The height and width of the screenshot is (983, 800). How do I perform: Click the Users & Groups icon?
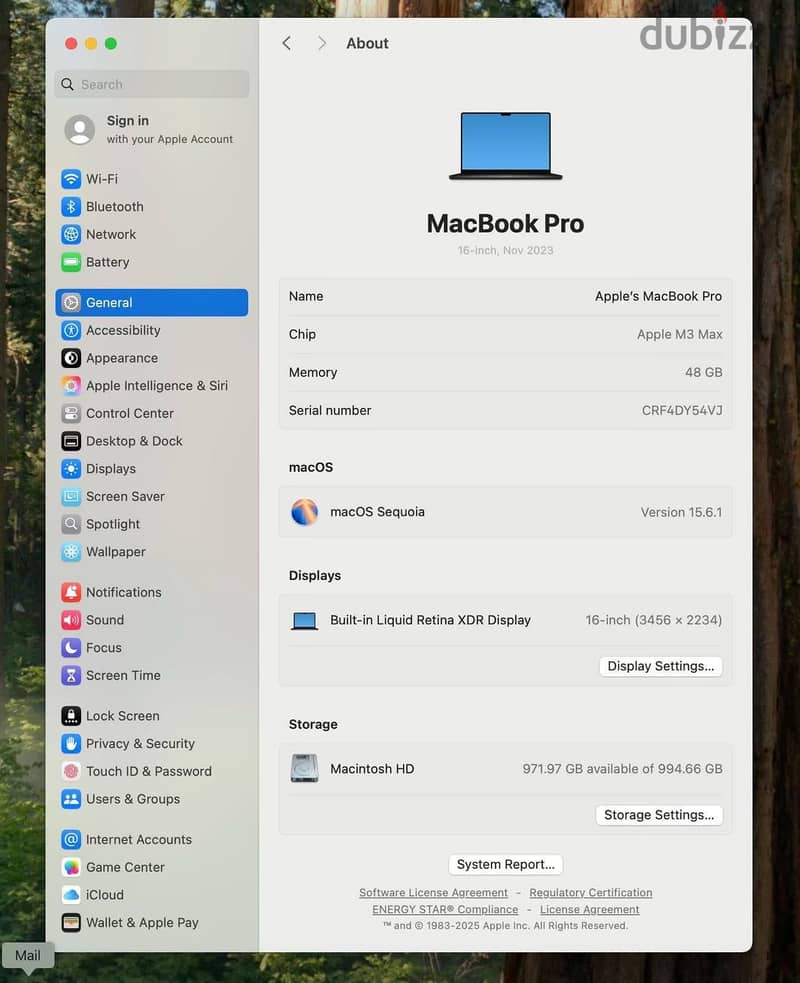click(x=71, y=799)
